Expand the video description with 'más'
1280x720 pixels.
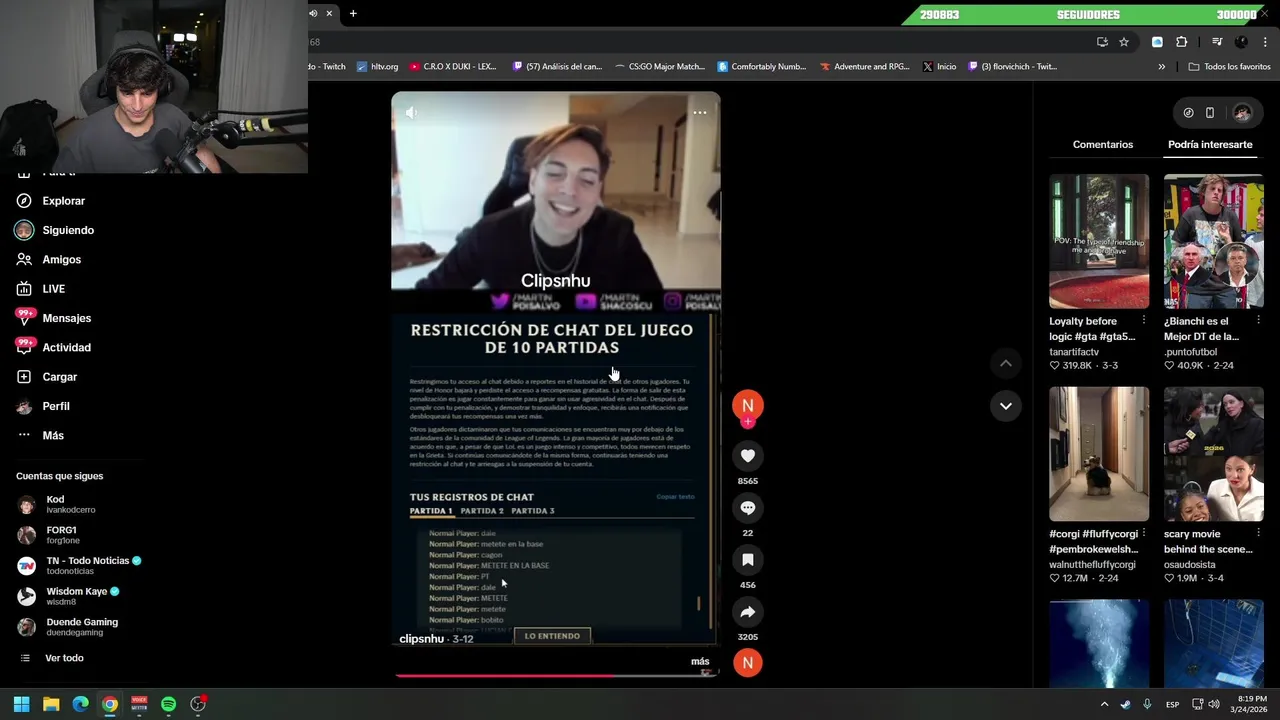[x=700, y=661]
